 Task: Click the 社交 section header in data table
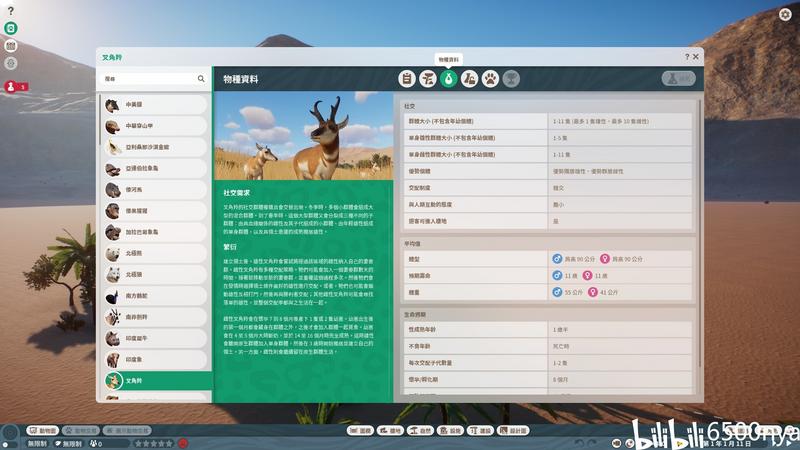click(x=410, y=106)
